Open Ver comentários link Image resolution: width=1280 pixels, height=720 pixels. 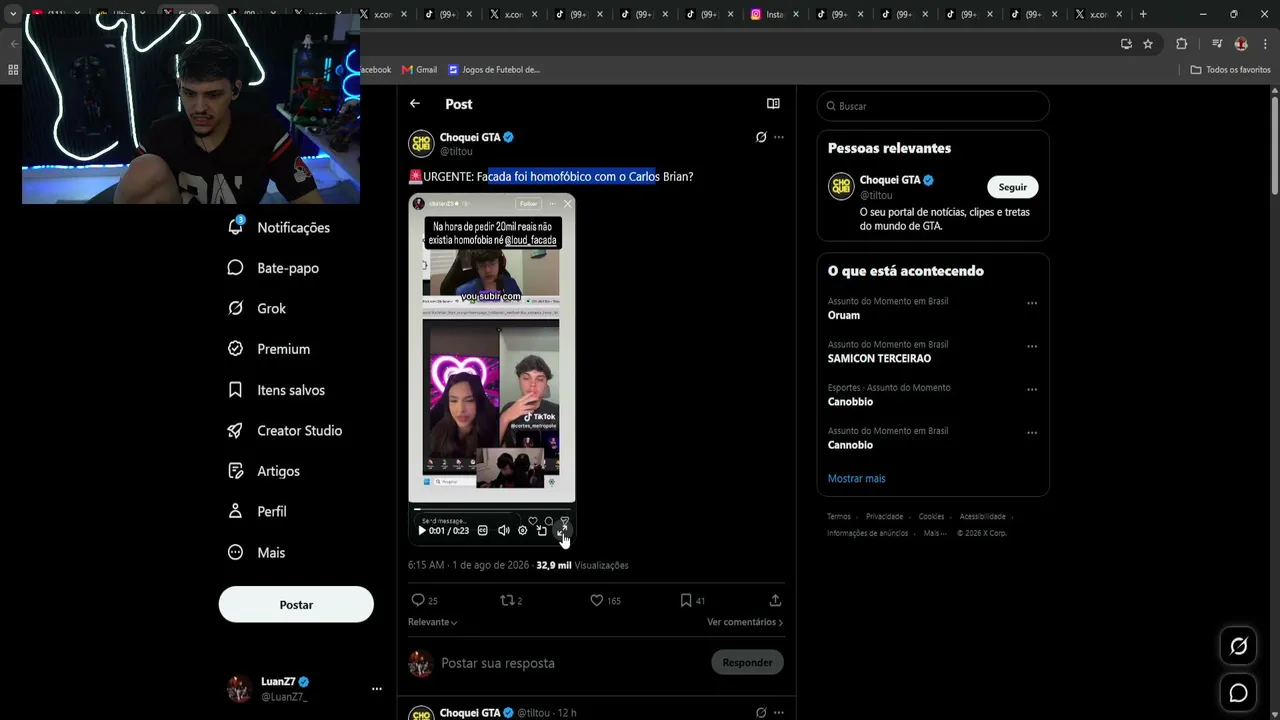tap(745, 622)
